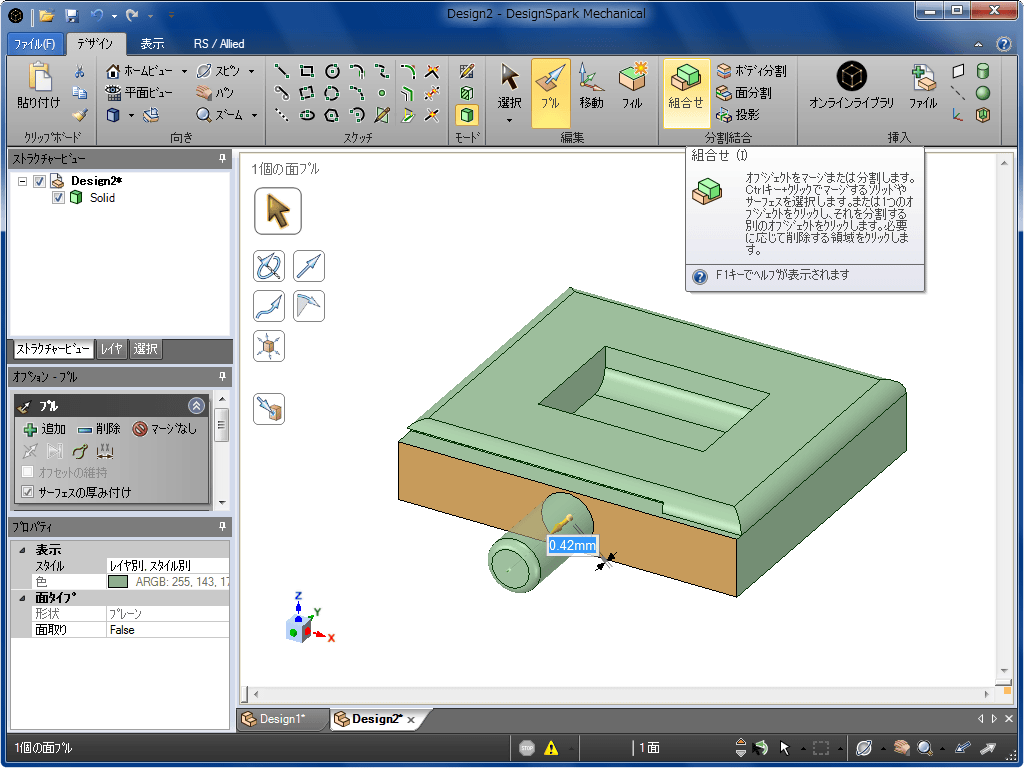Click the Scale Body tool guide
Viewport: 1024px width, 768px height.
269,346
